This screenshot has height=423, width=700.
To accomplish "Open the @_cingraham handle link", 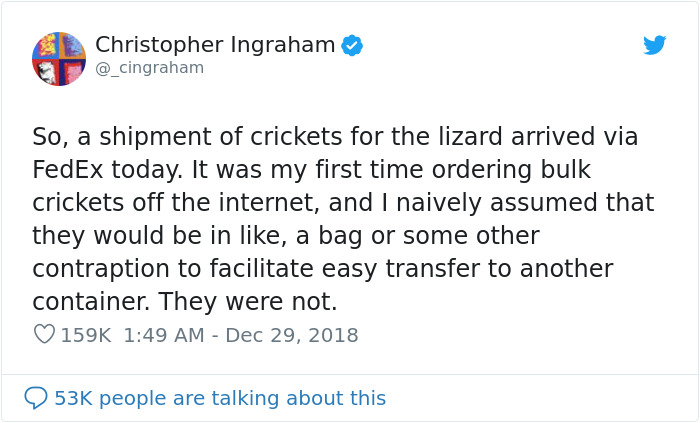I will pyautogui.click(x=149, y=68).
